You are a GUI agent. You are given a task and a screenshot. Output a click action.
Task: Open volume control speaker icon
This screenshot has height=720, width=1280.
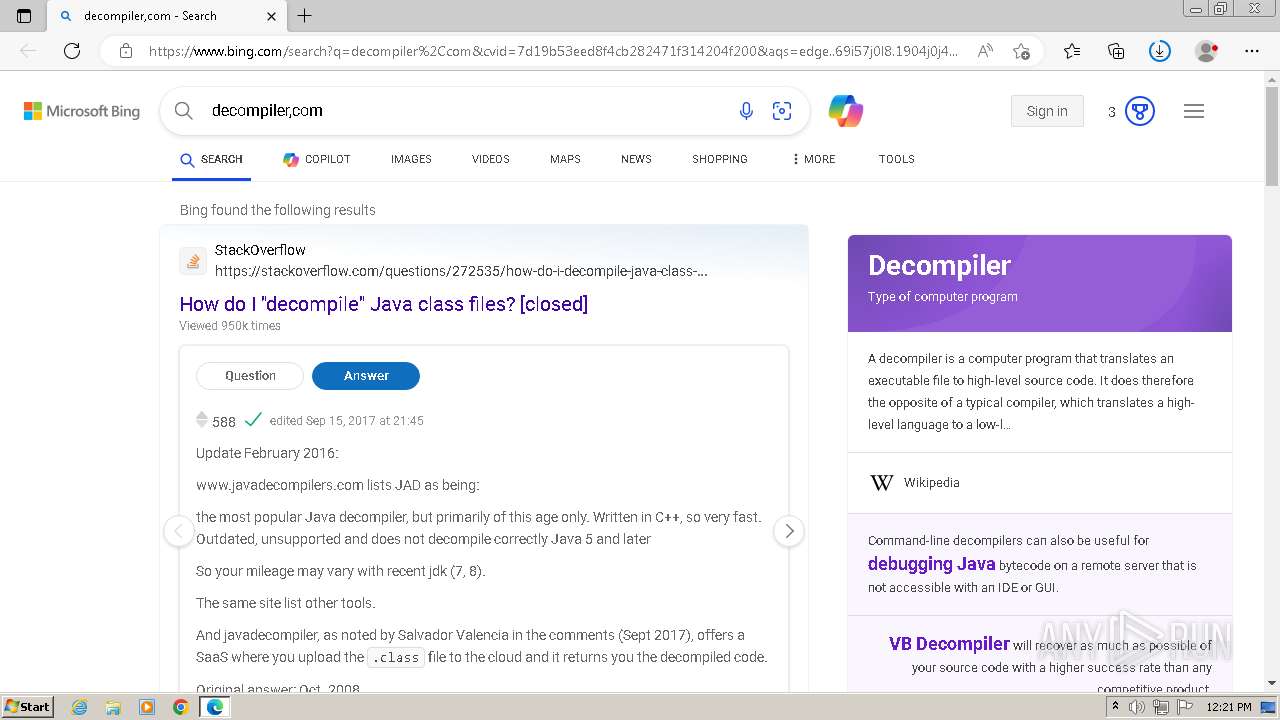pyautogui.click(x=1137, y=707)
